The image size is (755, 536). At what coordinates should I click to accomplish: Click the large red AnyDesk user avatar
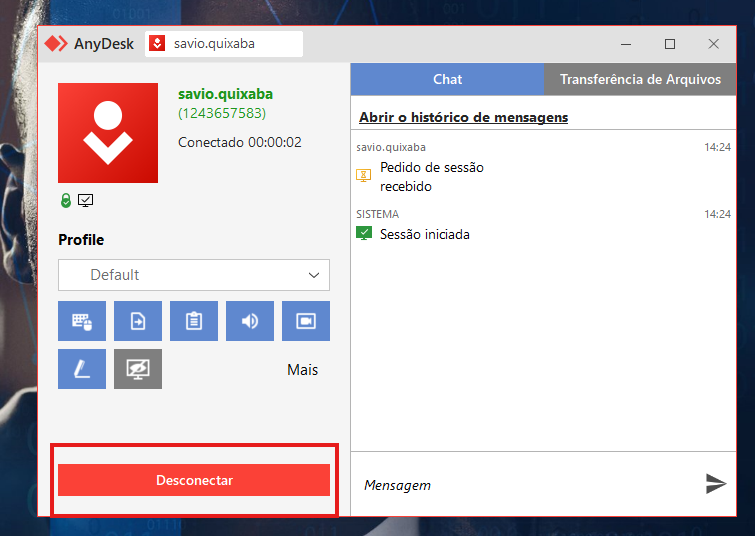click(108, 133)
